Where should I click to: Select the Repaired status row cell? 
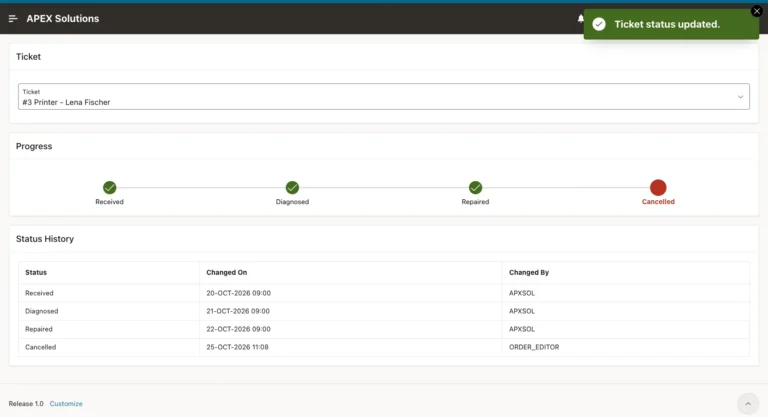click(109, 329)
